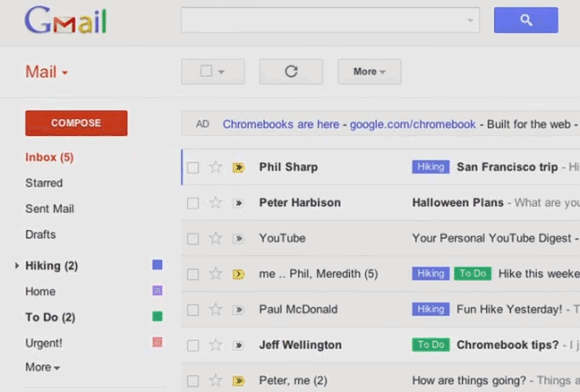Click the red COMPOSE button
This screenshot has height=392, width=580.
point(76,123)
